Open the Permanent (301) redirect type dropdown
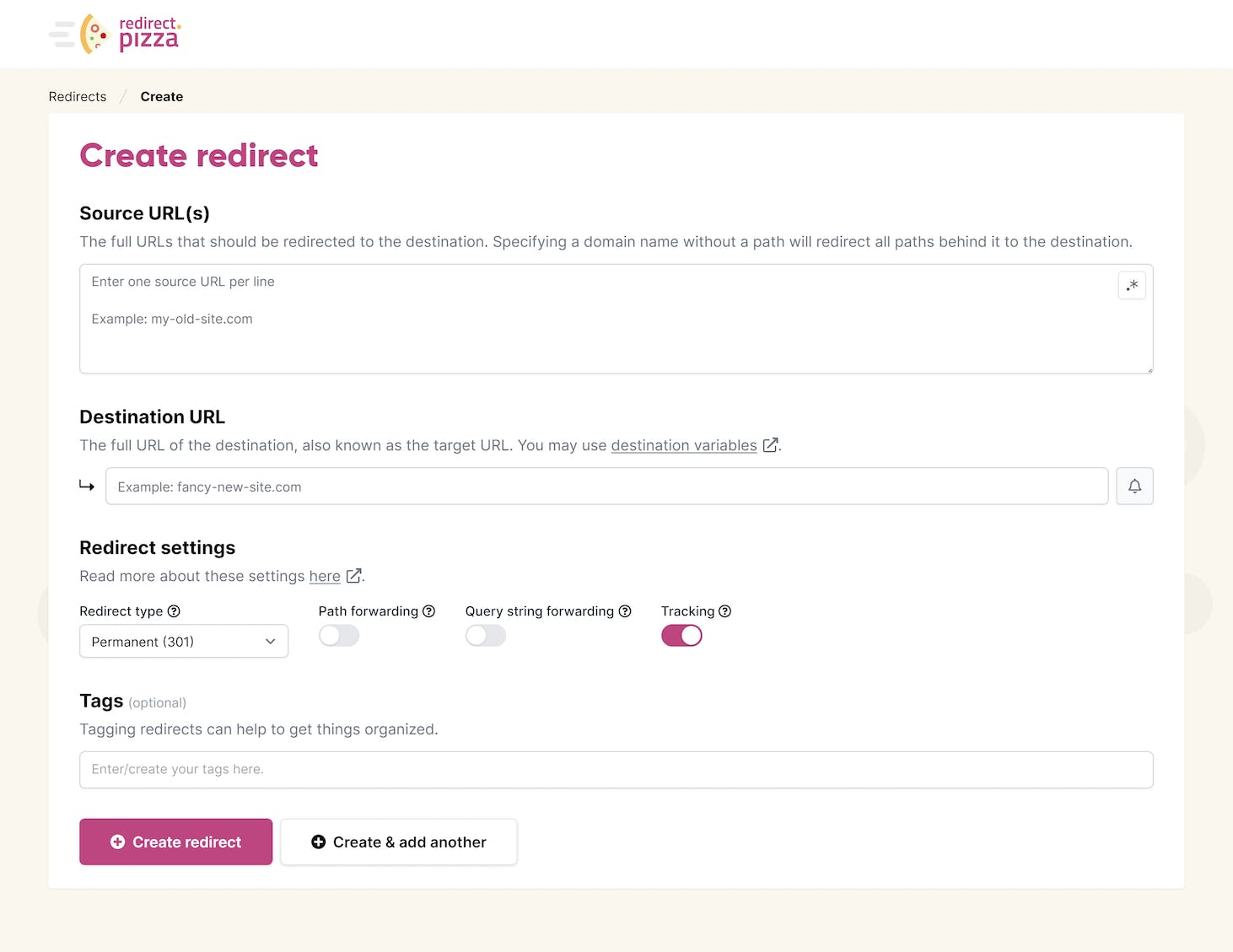The height and width of the screenshot is (952, 1233). tap(184, 642)
